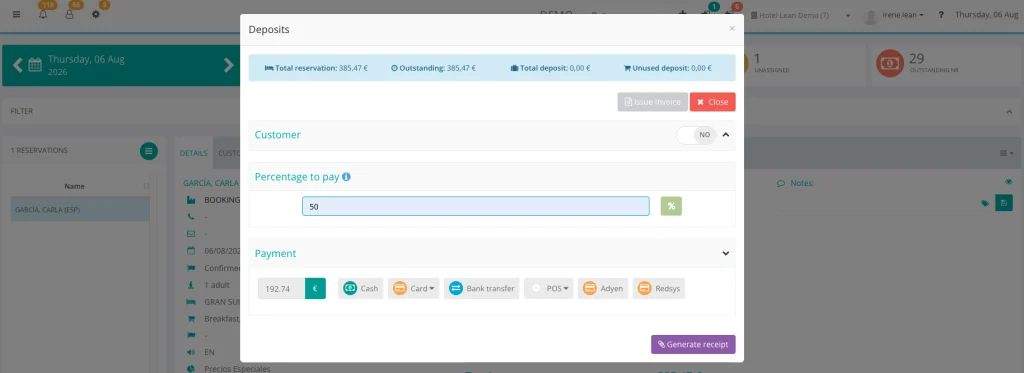This screenshot has width=1024, height=373.
Task: Open the Card payment dropdown
Action: pyautogui.click(x=413, y=288)
